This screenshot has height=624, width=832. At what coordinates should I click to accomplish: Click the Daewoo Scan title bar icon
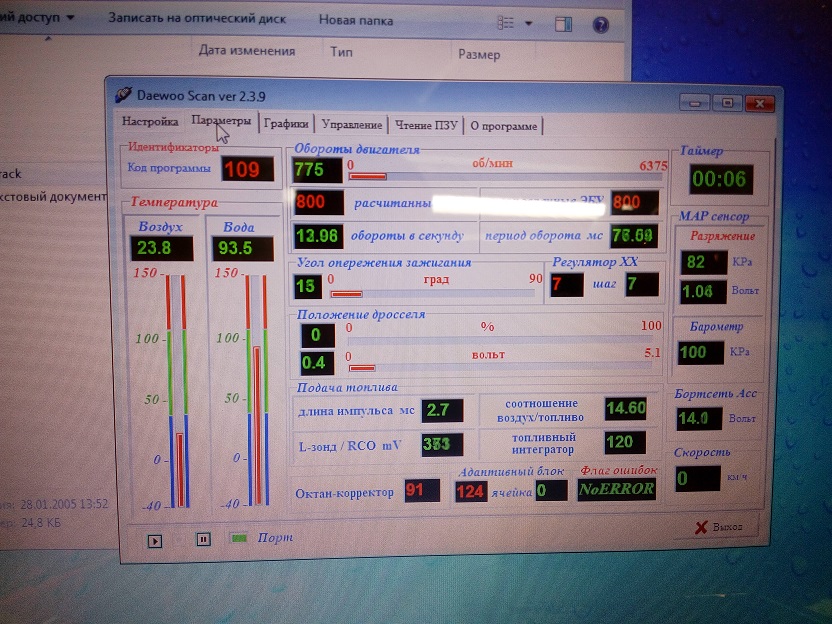[123, 95]
